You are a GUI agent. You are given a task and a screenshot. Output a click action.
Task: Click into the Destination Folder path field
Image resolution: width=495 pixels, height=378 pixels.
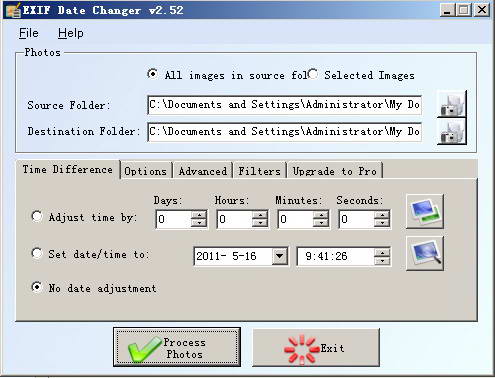pos(284,132)
